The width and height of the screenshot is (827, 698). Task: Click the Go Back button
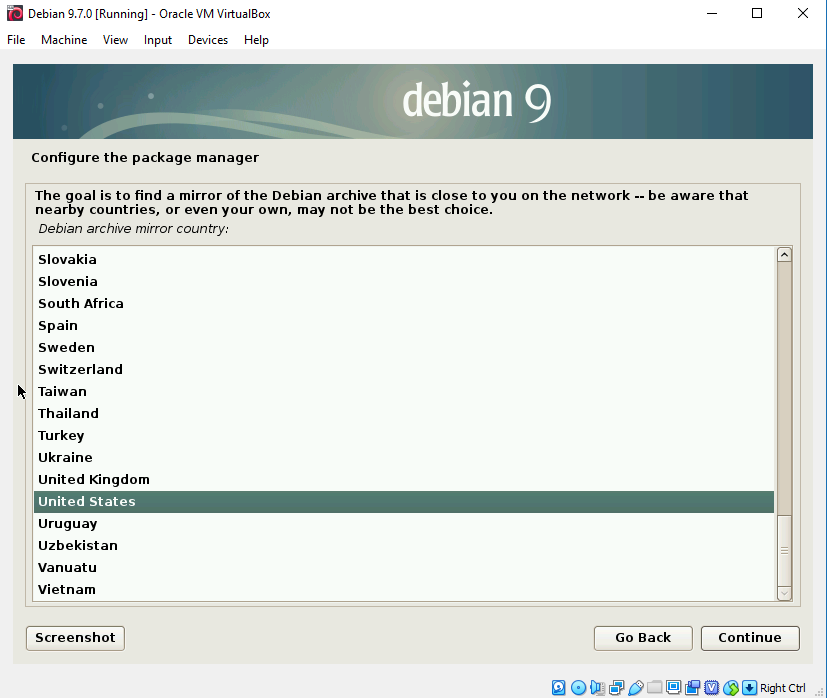point(643,638)
